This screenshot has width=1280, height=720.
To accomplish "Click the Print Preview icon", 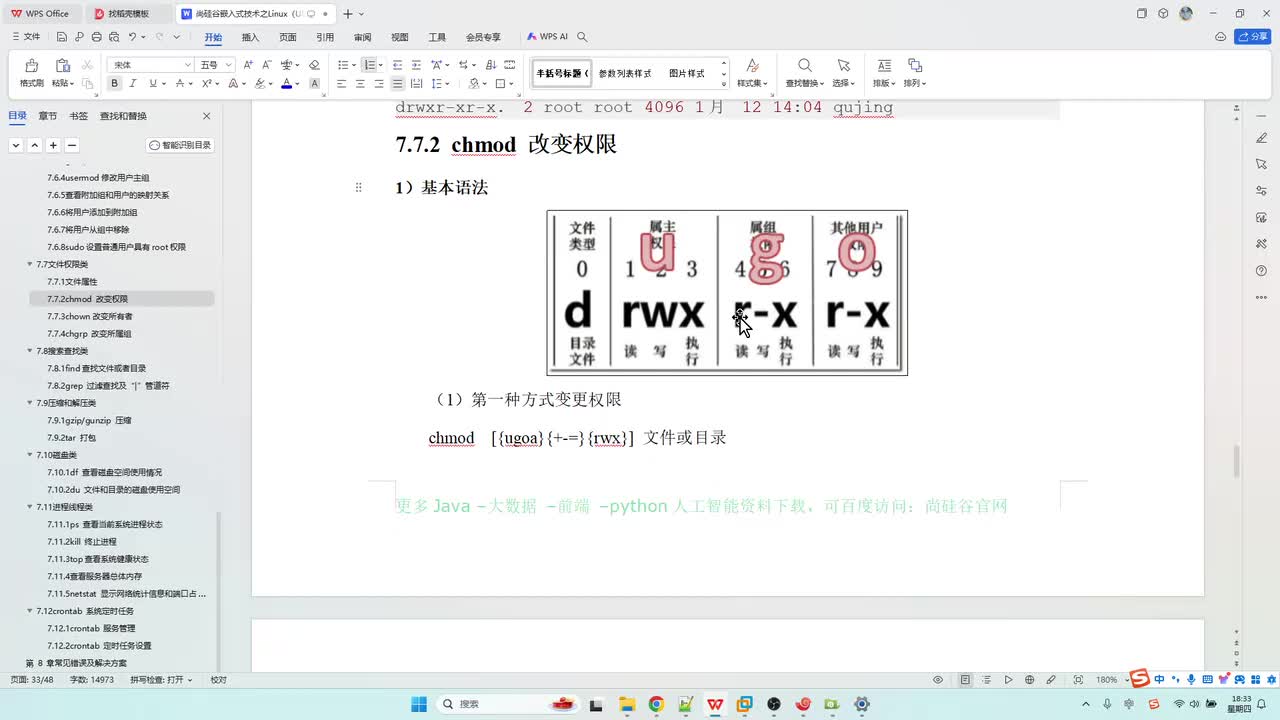I will (x=113, y=37).
